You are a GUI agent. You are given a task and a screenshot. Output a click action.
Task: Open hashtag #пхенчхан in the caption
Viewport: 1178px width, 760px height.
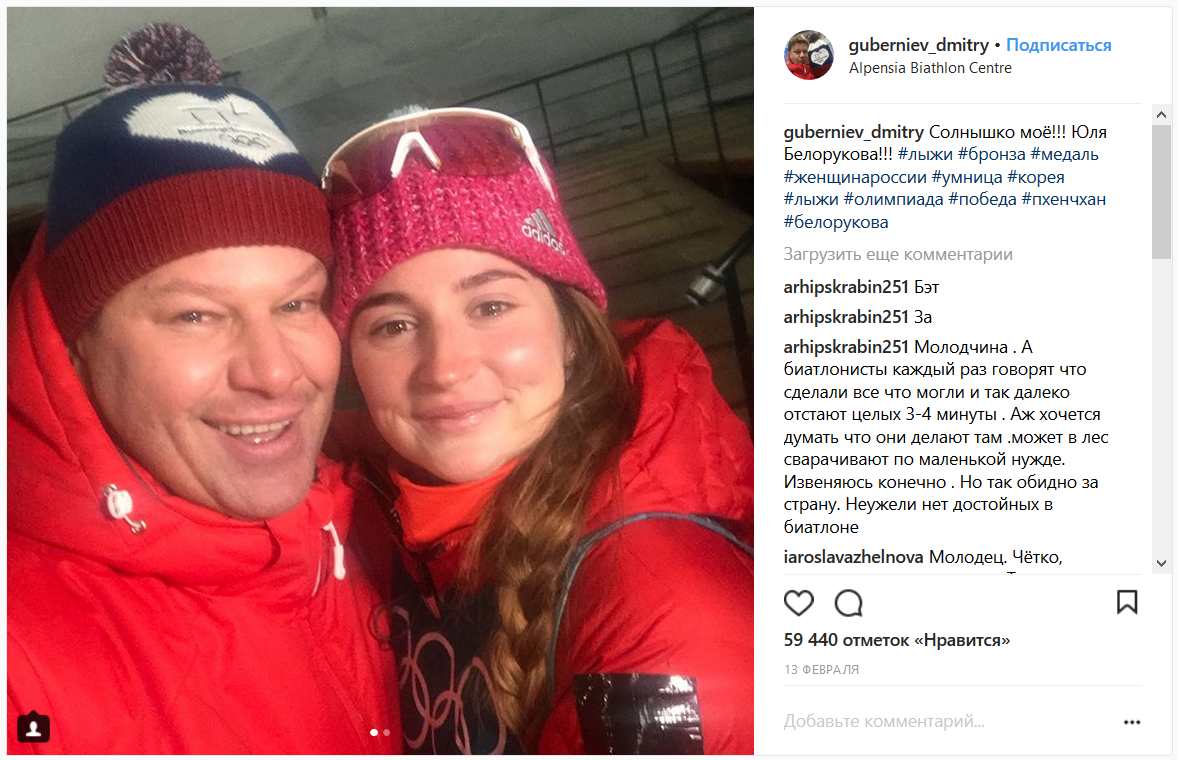tap(1064, 200)
